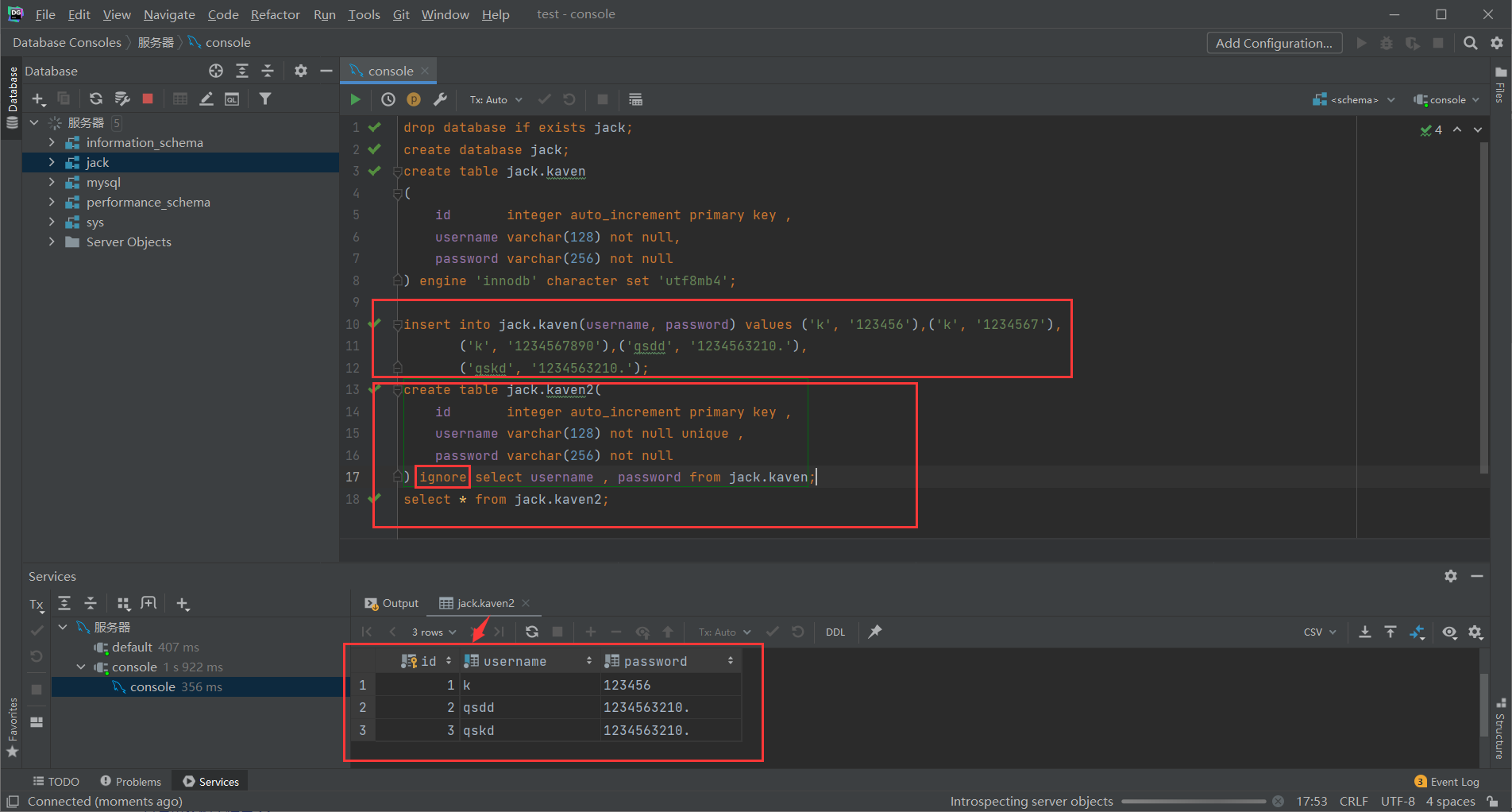Click Add Configuration button
This screenshot has height=812, width=1512.
tap(1275, 43)
